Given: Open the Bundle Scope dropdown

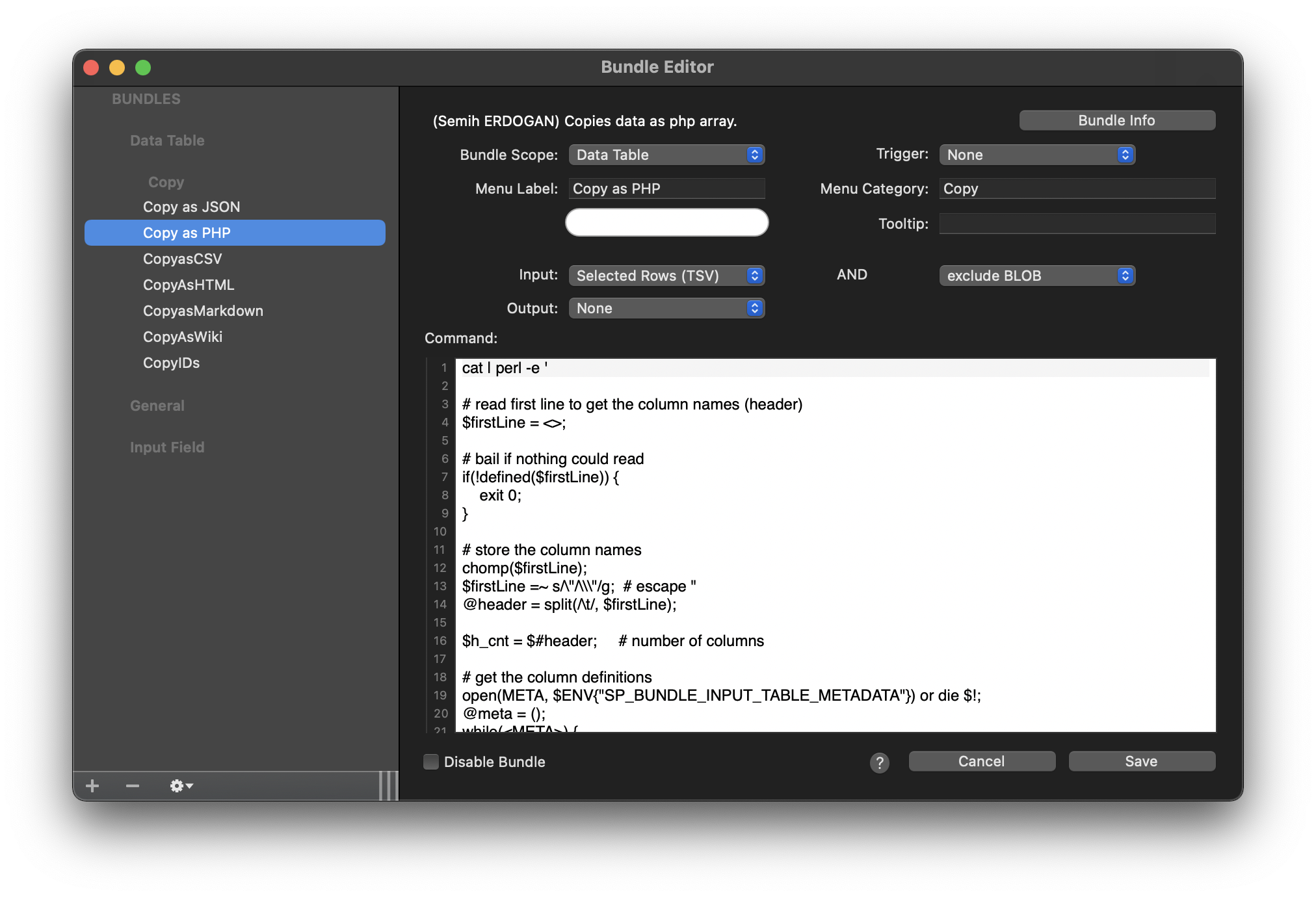Looking at the screenshot, I should click(x=666, y=155).
